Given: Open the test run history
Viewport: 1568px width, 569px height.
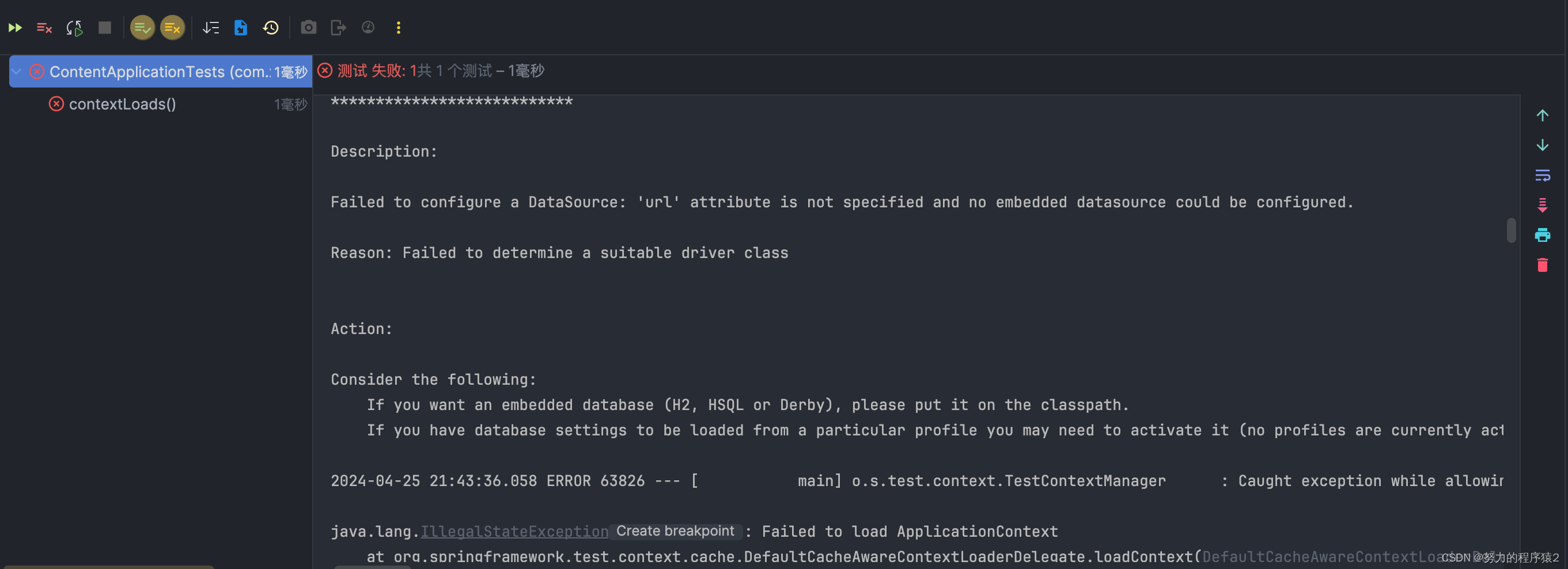Looking at the screenshot, I should click(270, 28).
